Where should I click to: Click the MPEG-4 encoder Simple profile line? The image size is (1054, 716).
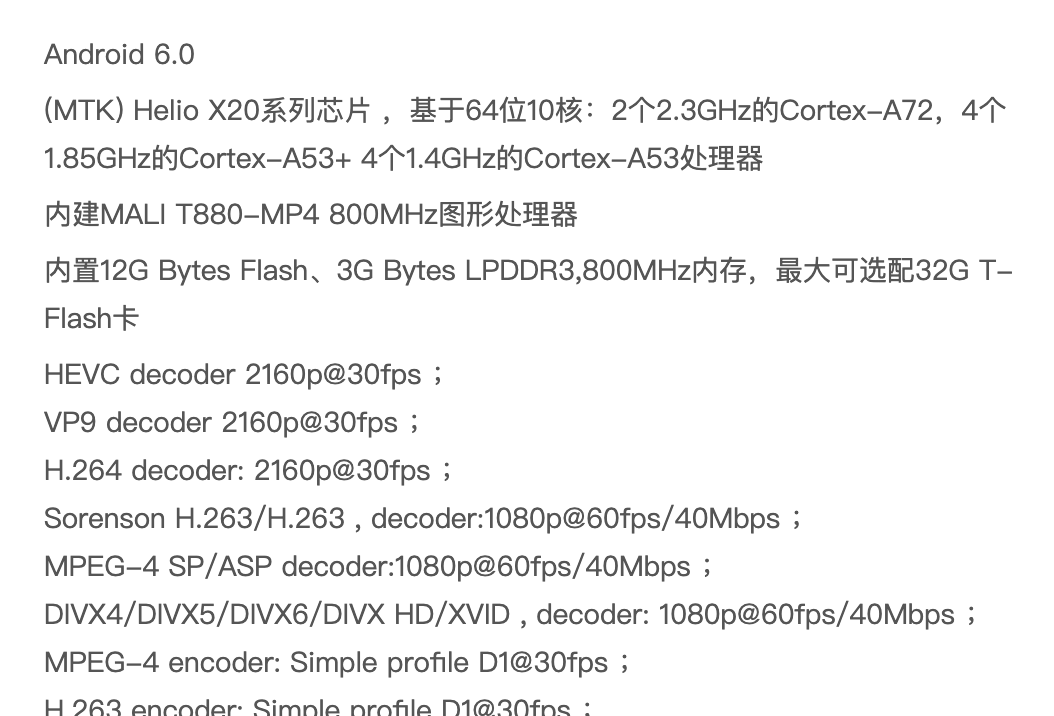pos(338,663)
